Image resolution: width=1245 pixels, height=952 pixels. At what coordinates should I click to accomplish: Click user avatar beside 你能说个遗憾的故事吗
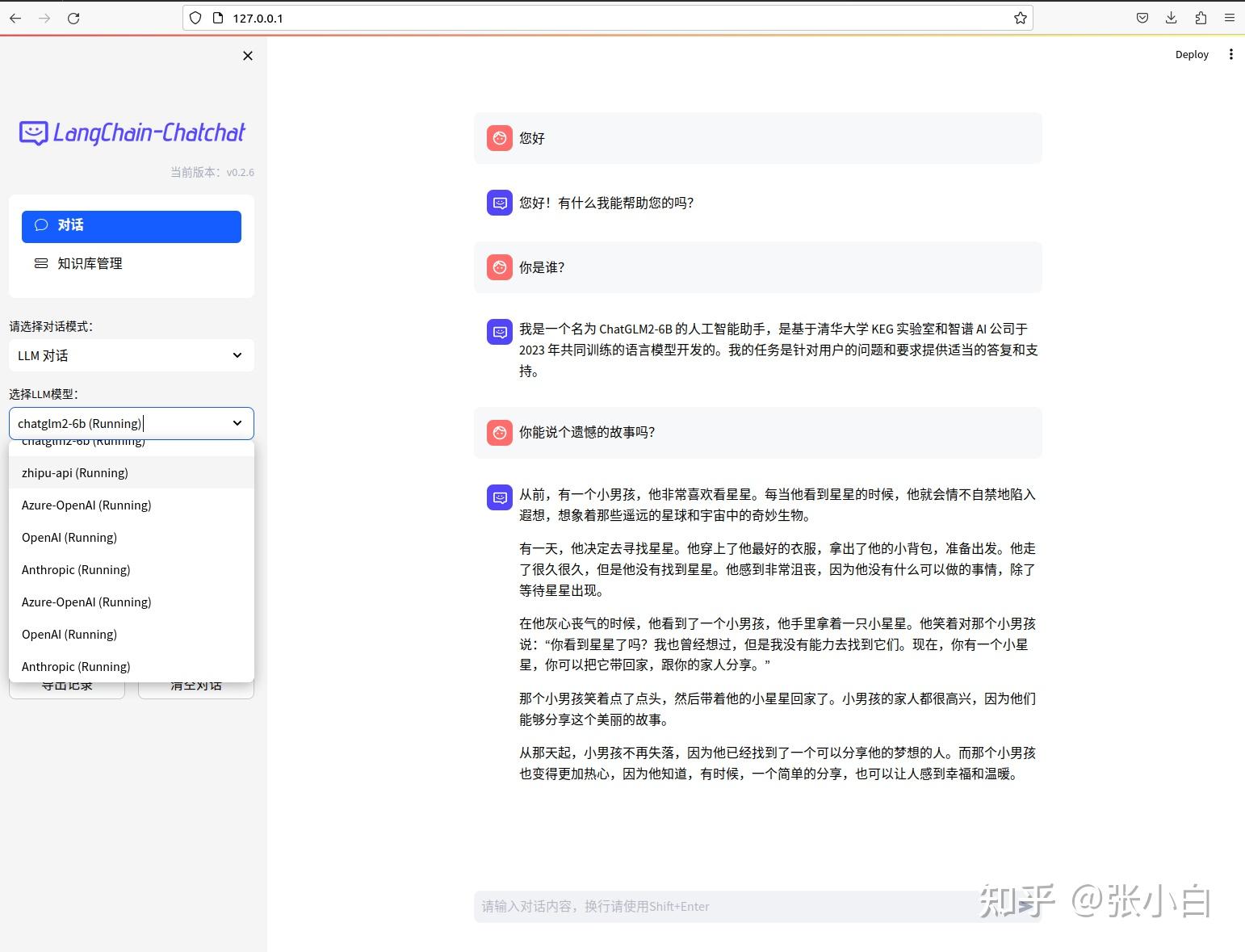(500, 432)
